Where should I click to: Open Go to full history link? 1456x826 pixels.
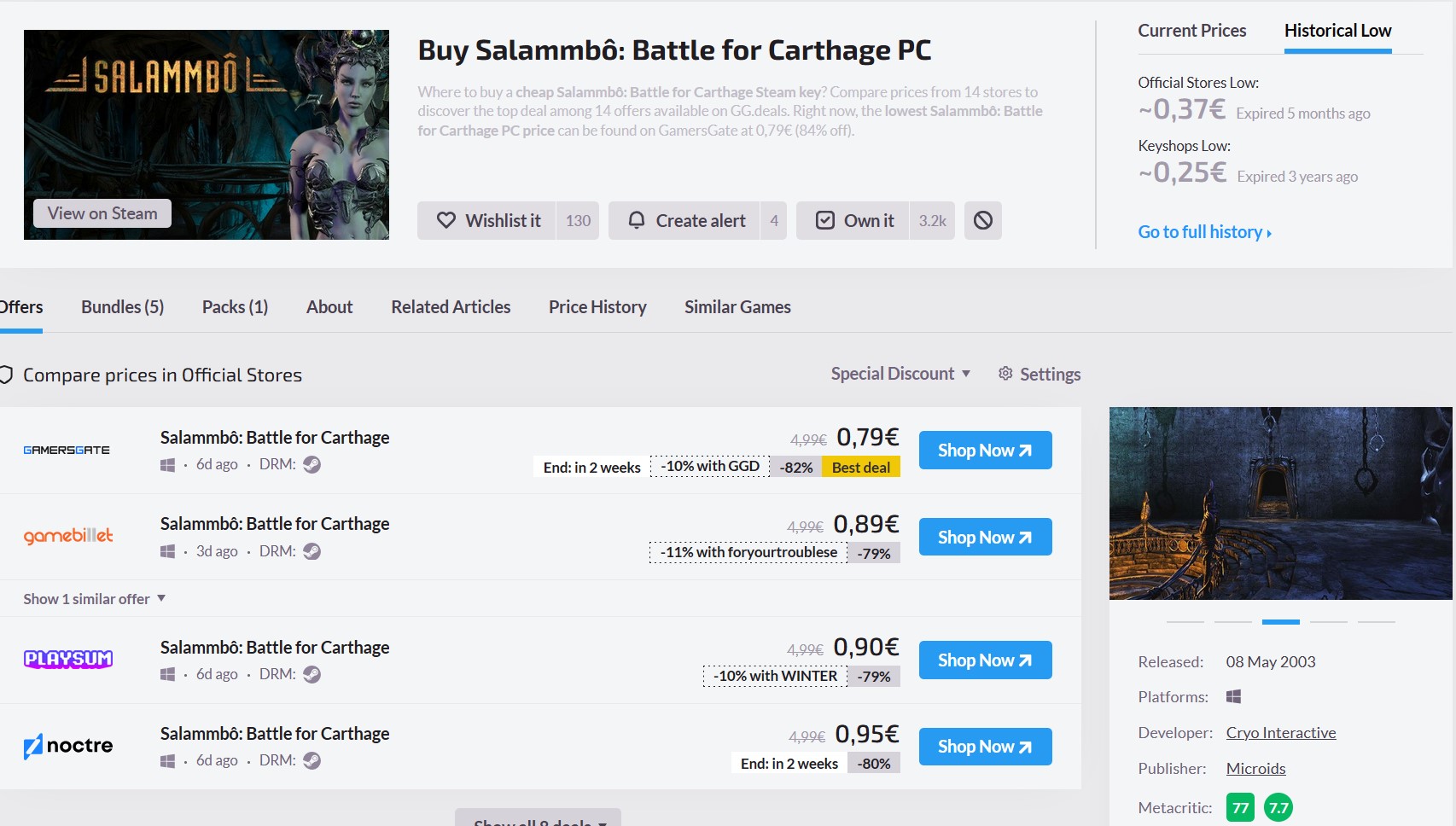click(x=1204, y=232)
